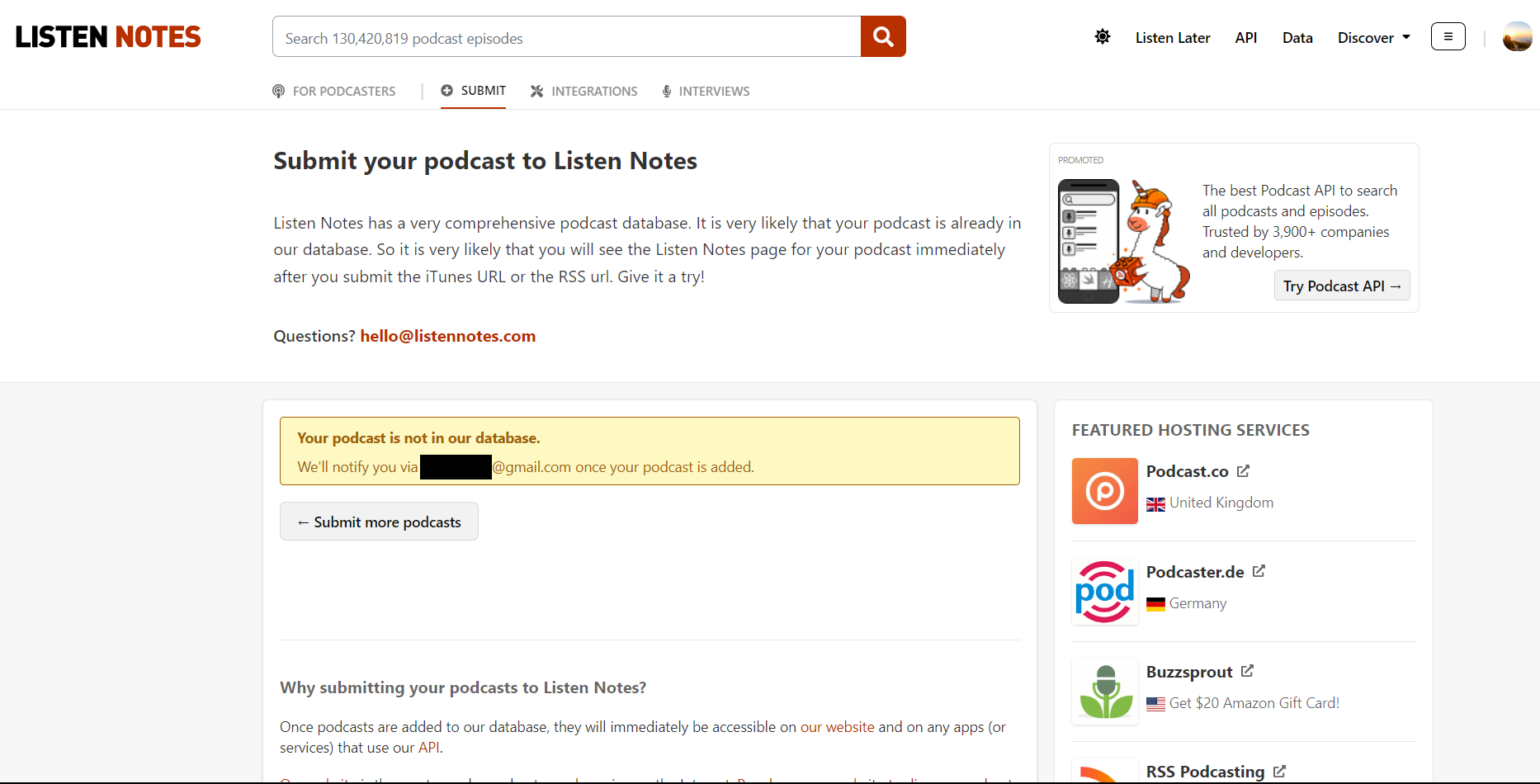1540x784 pixels.
Task: Click the PROMOTED label
Action: click(1081, 160)
